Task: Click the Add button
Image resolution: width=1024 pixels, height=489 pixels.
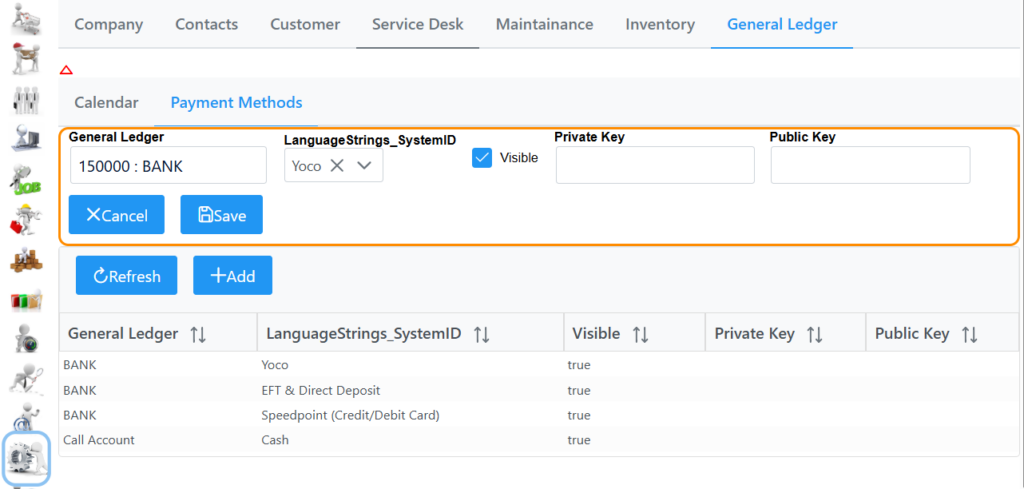Action: tap(232, 276)
